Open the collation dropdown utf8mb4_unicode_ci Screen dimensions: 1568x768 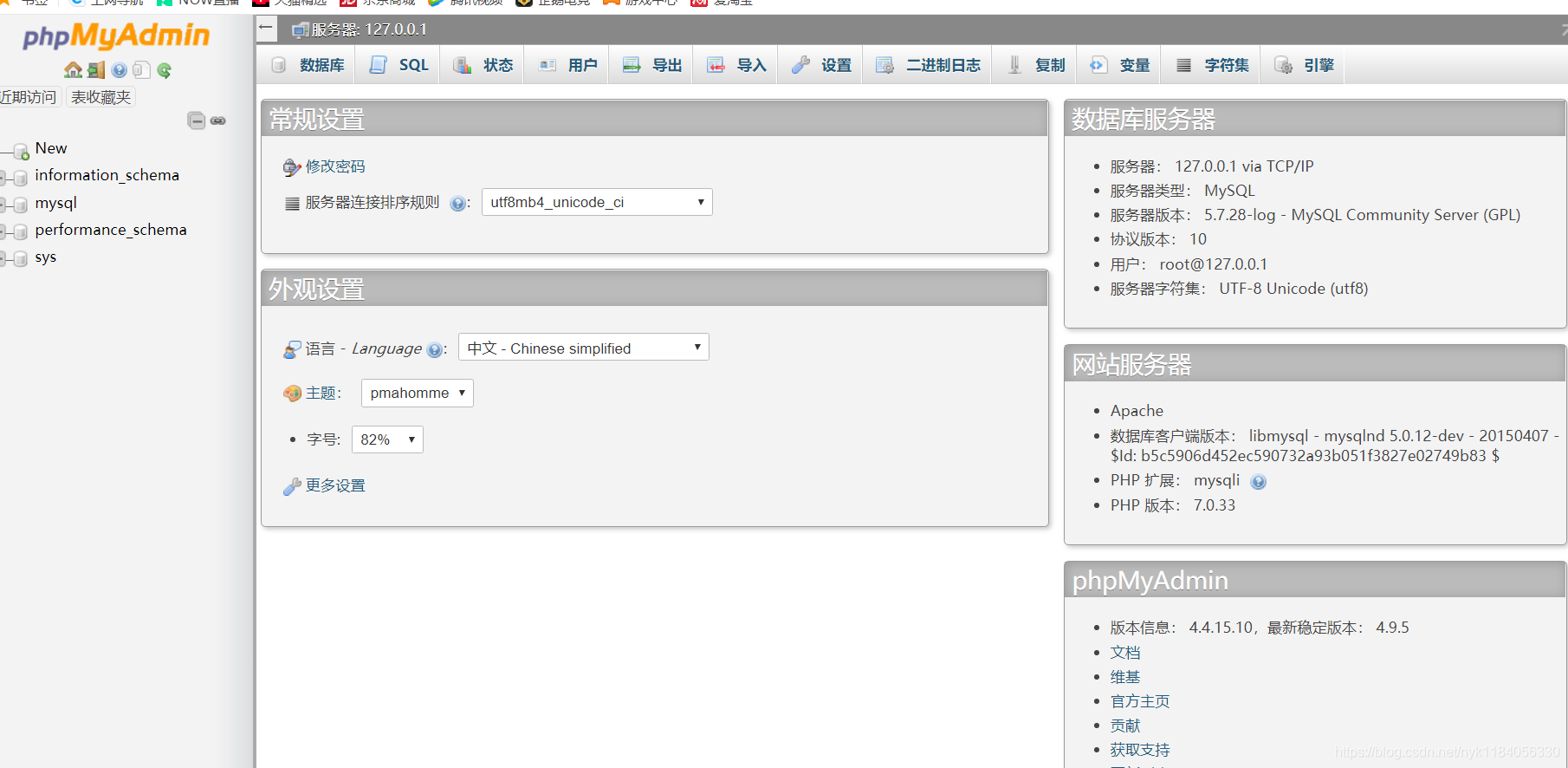597,202
